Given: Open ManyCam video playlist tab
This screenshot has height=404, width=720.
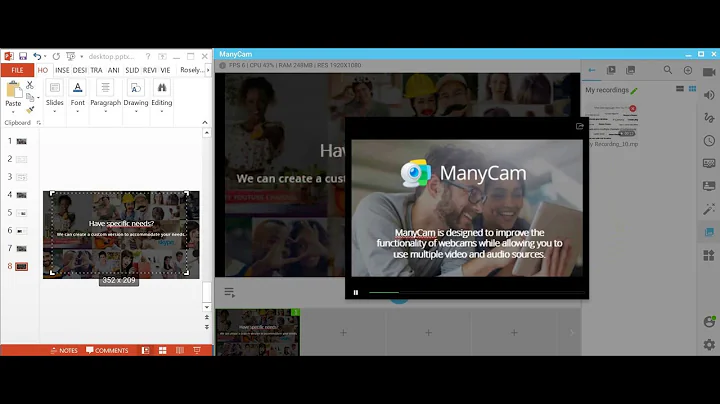Looking at the screenshot, I should (611, 70).
